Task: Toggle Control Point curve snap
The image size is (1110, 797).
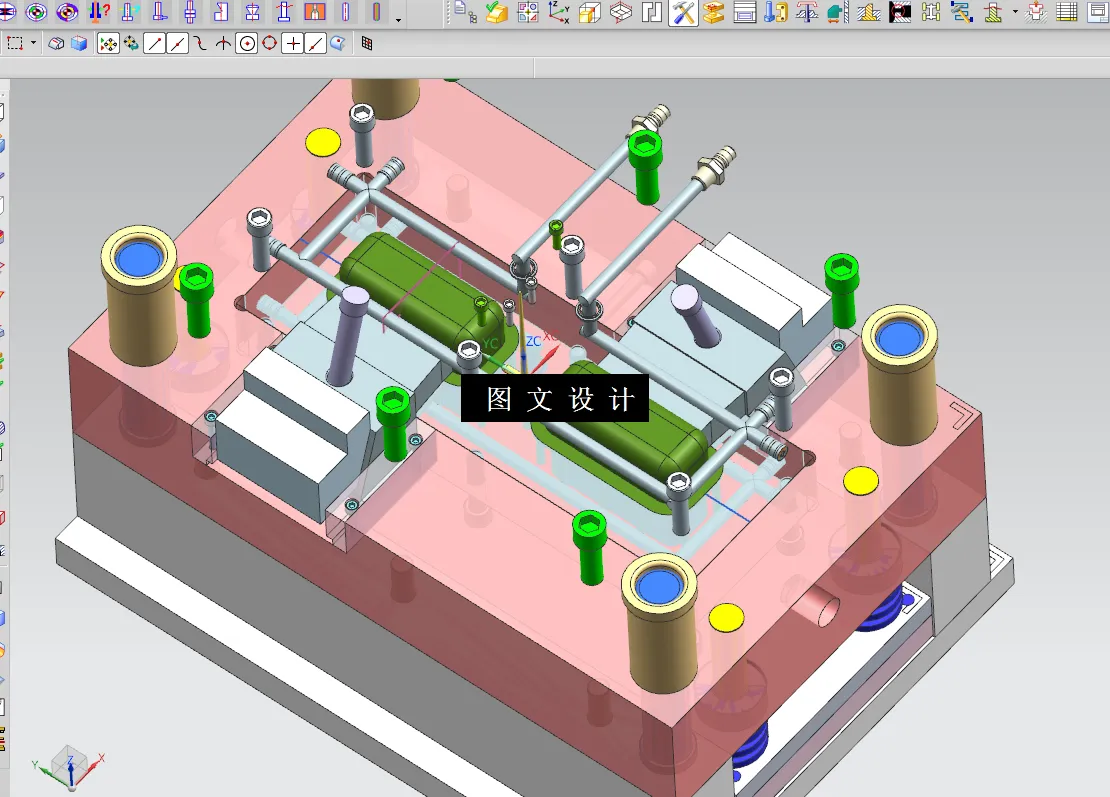Action: click(x=200, y=44)
